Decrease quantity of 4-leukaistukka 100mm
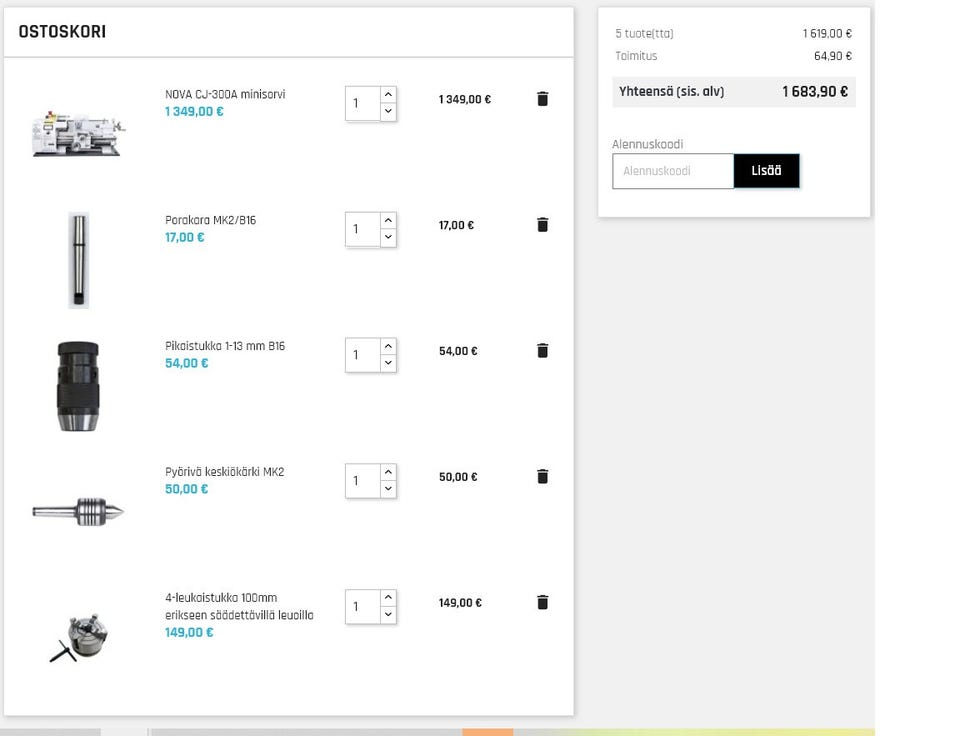The image size is (960, 736). pos(388,615)
